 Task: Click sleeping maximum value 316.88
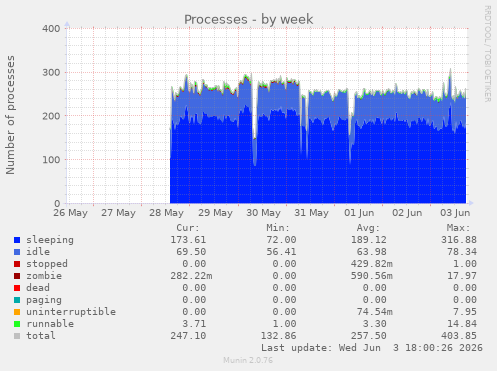point(459,240)
